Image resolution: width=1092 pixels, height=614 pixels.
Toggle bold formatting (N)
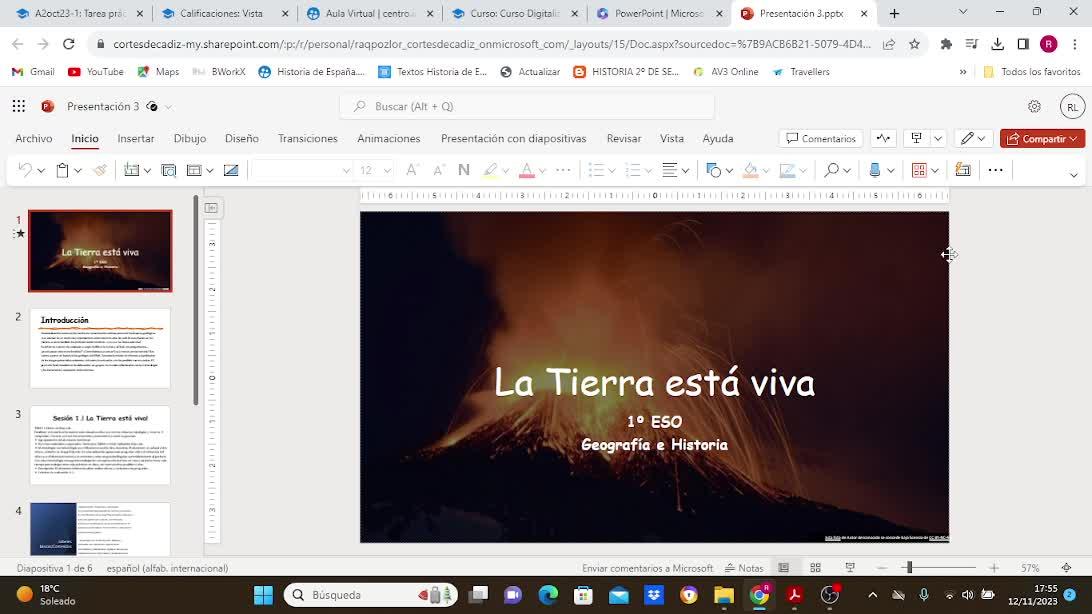tap(464, 170)
